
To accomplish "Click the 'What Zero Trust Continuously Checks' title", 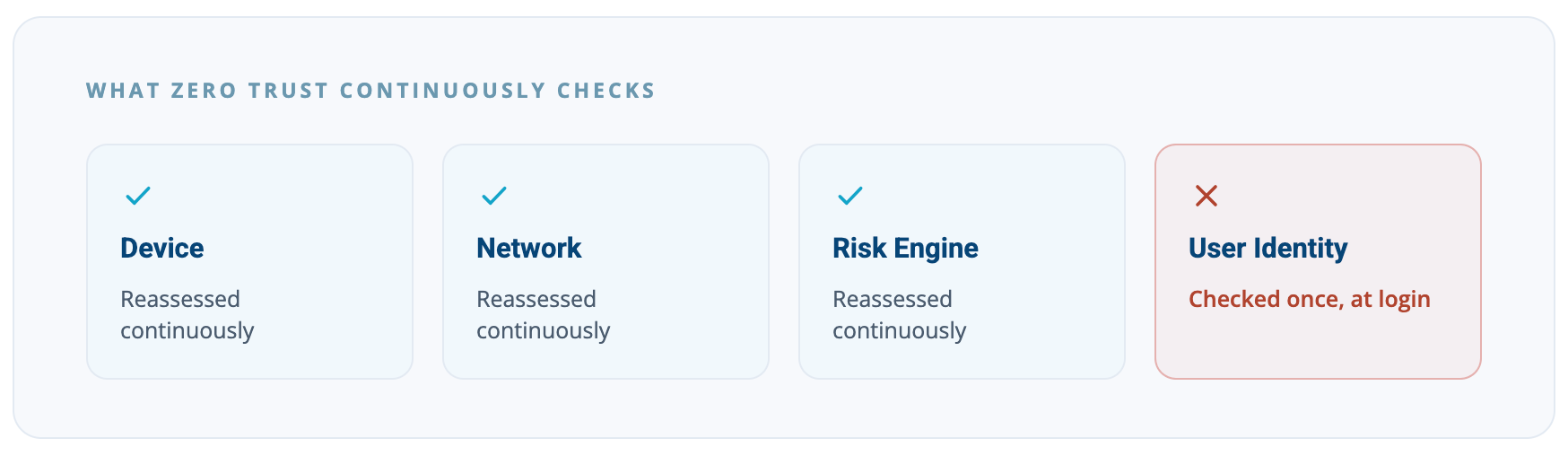I will (x=371, y=91).
